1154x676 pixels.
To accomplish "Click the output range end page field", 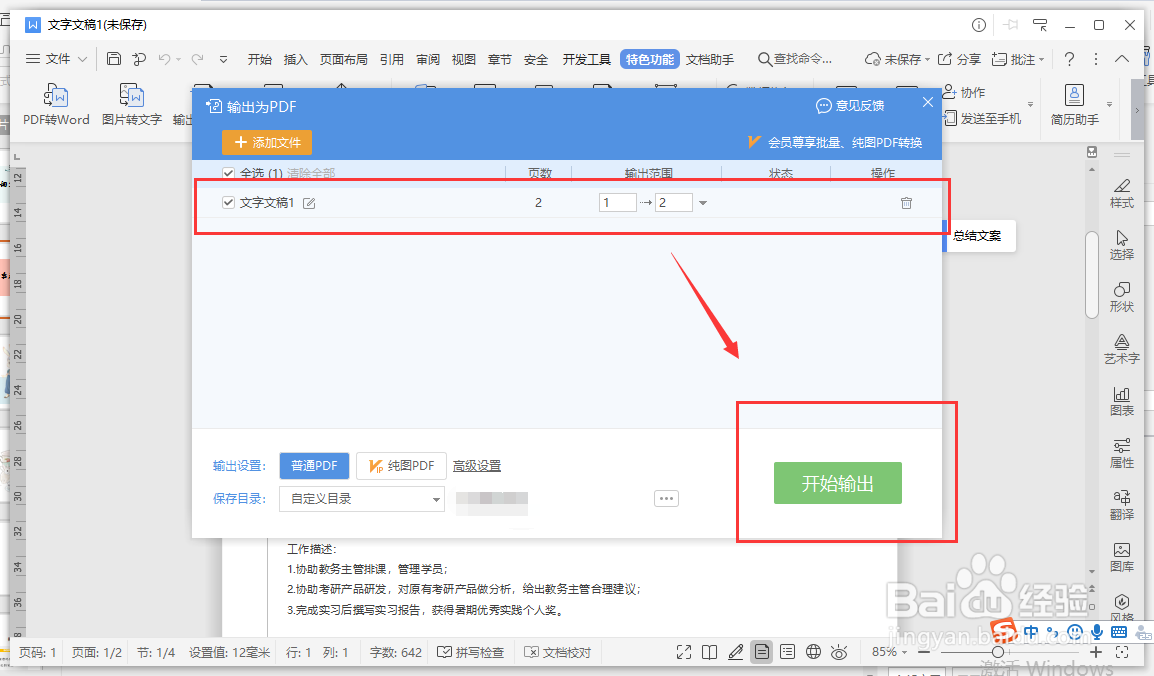I will pyautogui.click(x=673, y=203).
